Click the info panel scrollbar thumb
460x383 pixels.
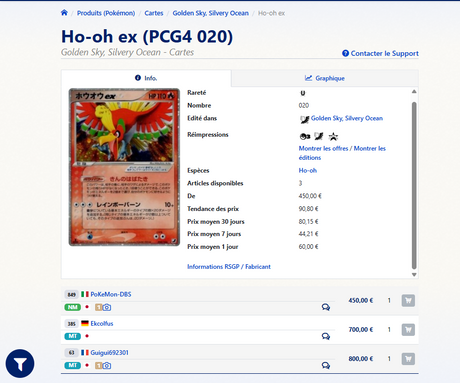(414, 185)
